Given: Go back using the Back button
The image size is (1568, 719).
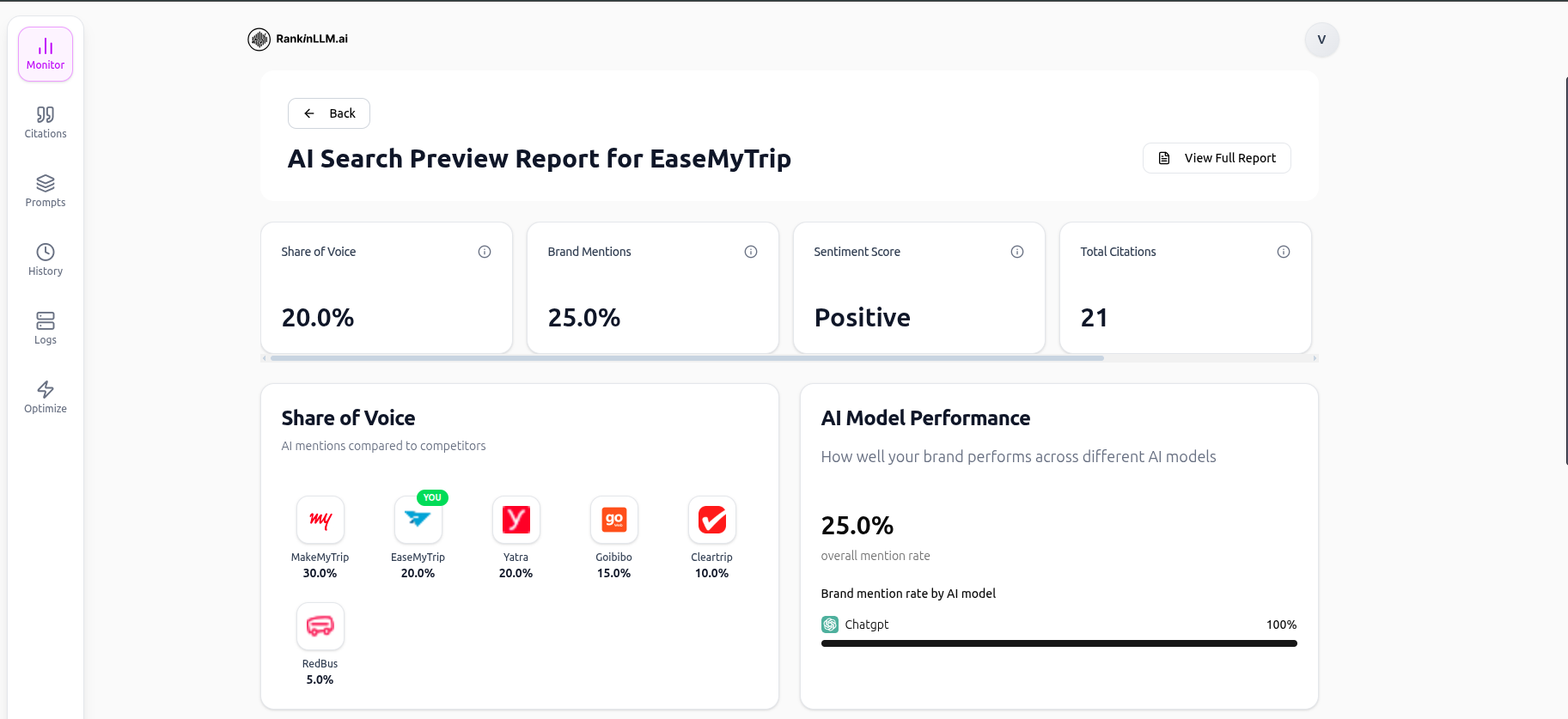Looking at the screenshot, I should (x=329, y=113).
